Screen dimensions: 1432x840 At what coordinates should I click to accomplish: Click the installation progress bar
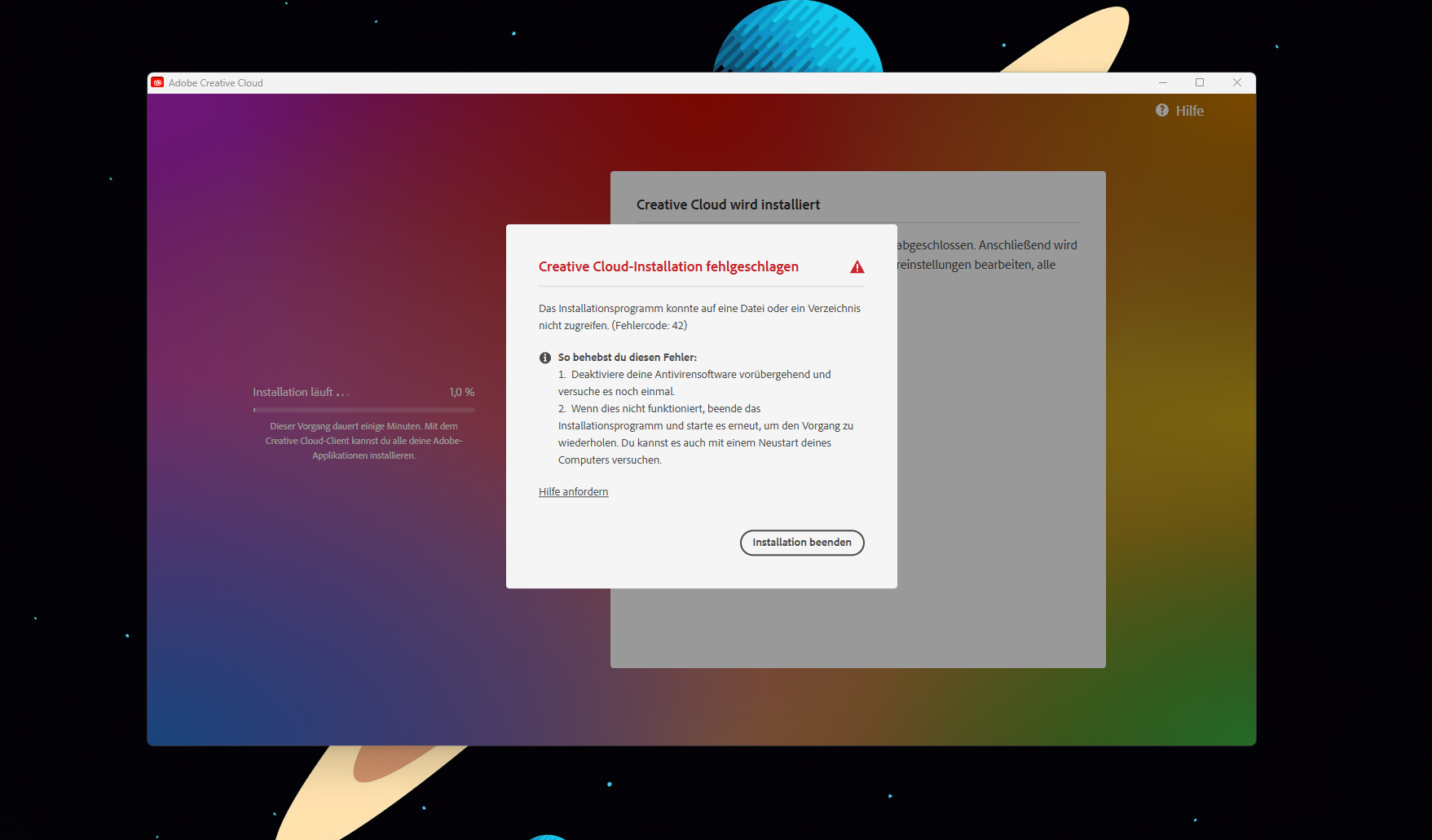click(x=364, y=410)
